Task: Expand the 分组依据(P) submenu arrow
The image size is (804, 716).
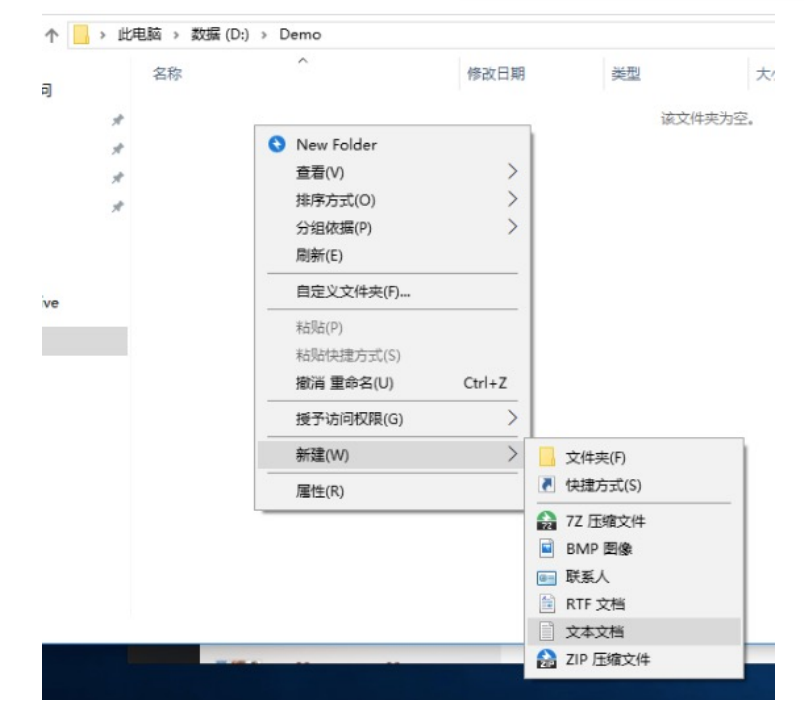Action: tap(512, 227)
